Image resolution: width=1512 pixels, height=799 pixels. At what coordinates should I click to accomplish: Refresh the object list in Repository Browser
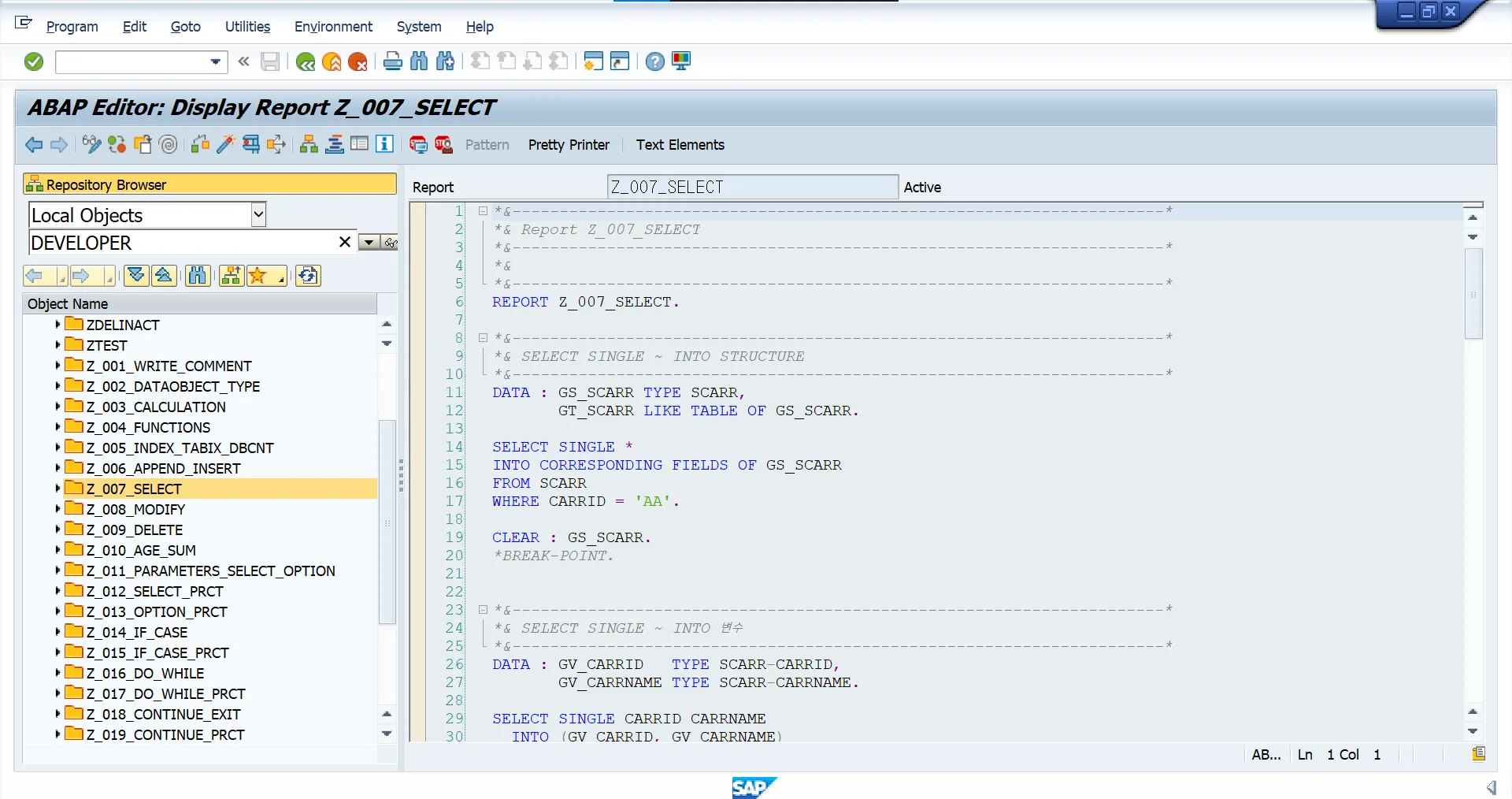308,275
